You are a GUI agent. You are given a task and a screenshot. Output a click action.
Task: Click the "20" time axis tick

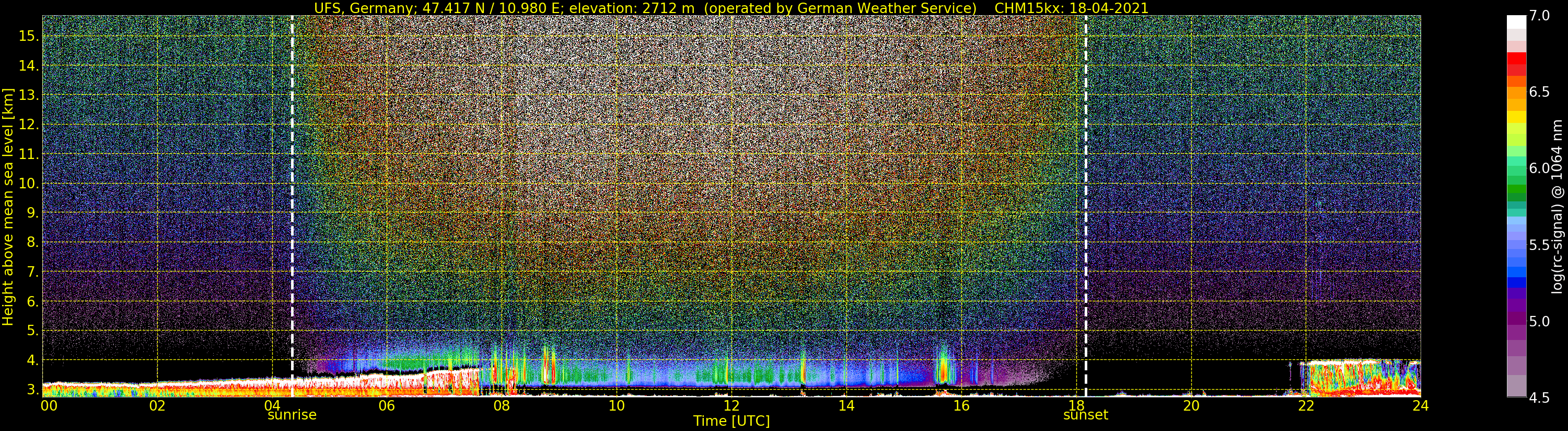point(1191,405)
